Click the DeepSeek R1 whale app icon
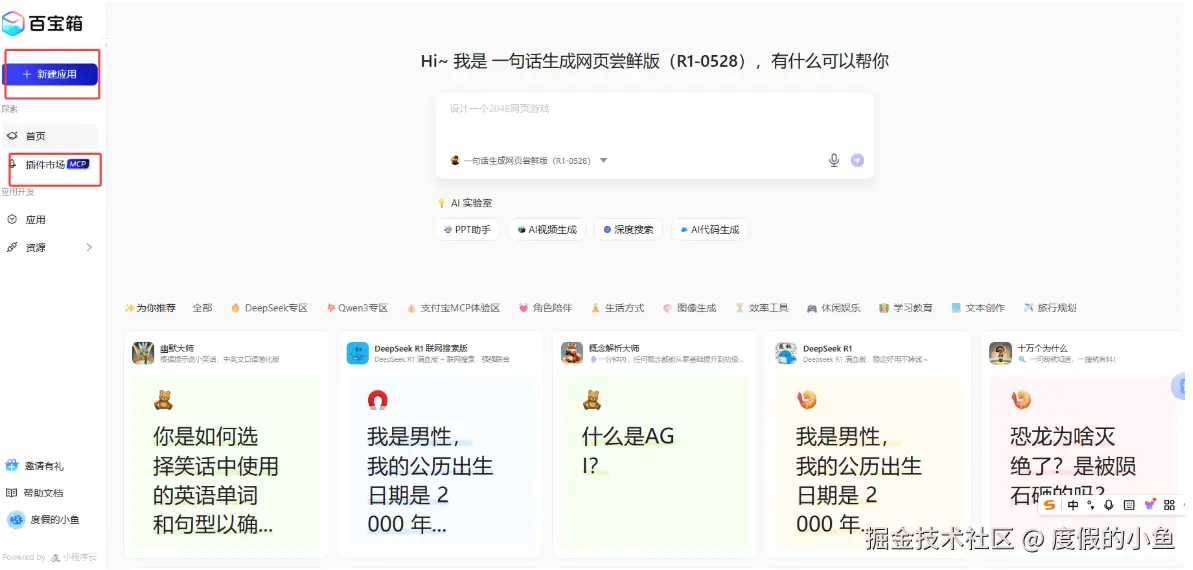Screen dimensions: 1193x570 coord(786,353)
